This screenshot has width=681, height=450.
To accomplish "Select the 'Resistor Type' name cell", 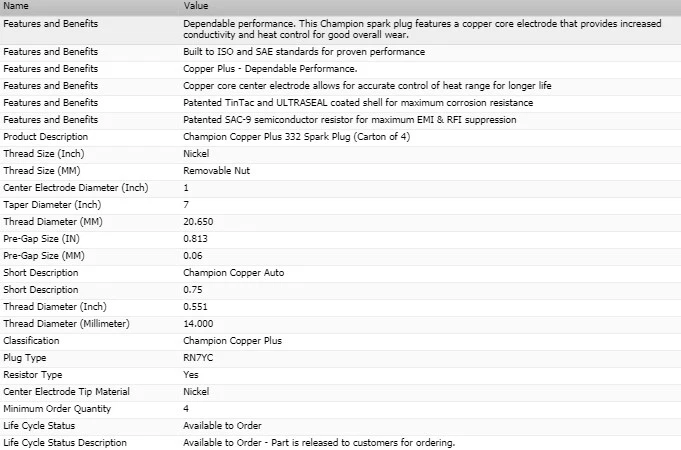I will 33,375.
